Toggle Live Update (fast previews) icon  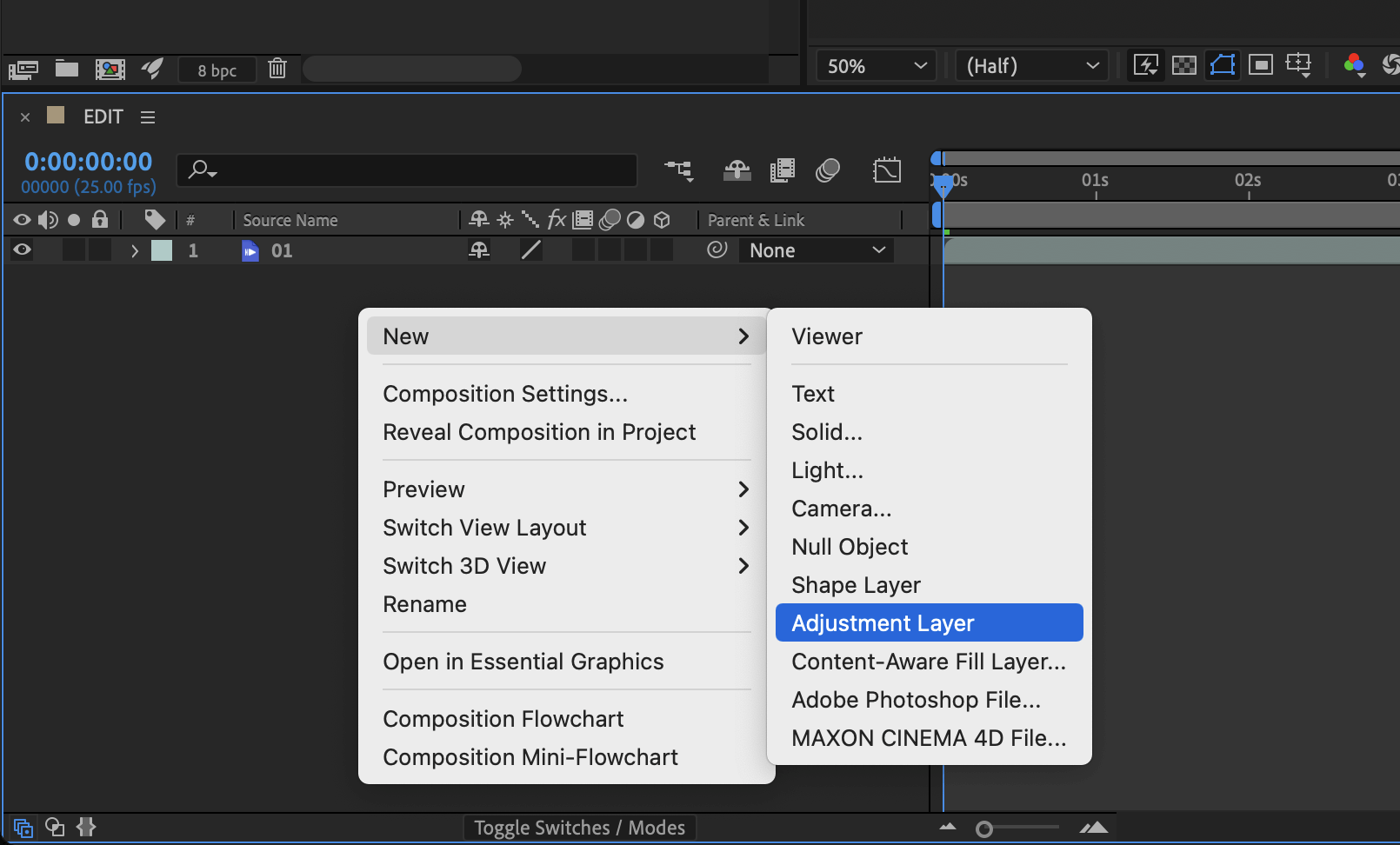pos(1145,65)
